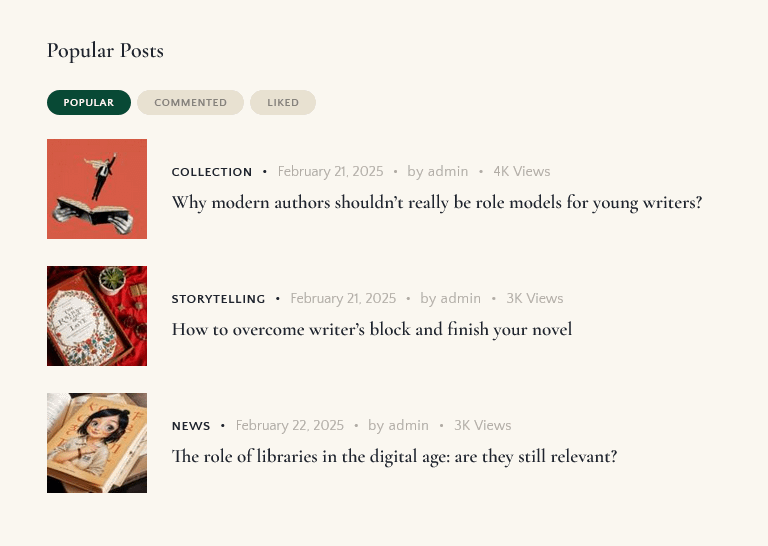This screenshot has height=546, width=768.
Task: Click the February 22, 2025 date
Action: point(289,425)
